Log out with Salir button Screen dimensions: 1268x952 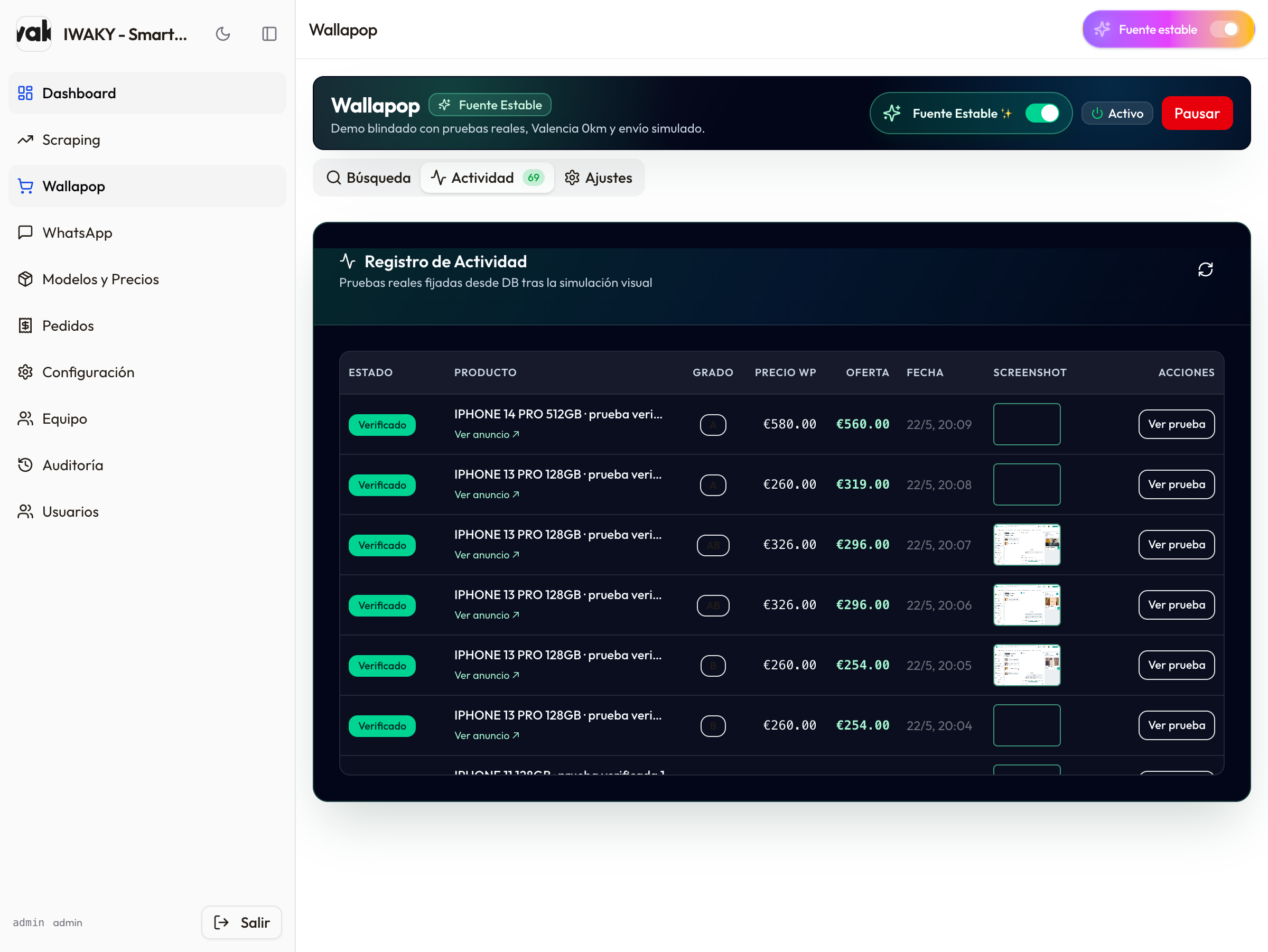[241, 922]
